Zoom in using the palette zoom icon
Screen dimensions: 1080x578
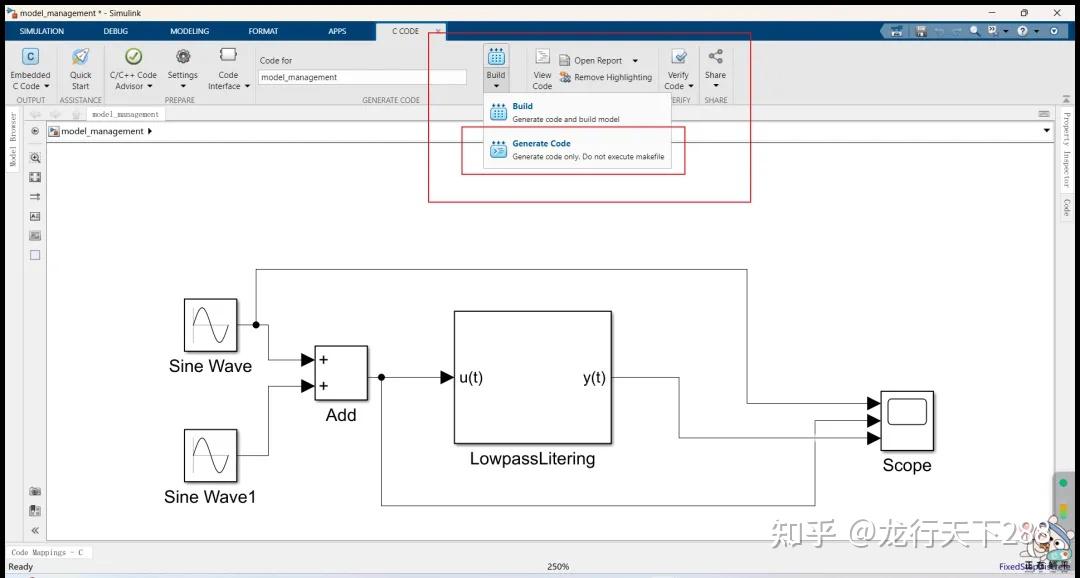[35, 158]
